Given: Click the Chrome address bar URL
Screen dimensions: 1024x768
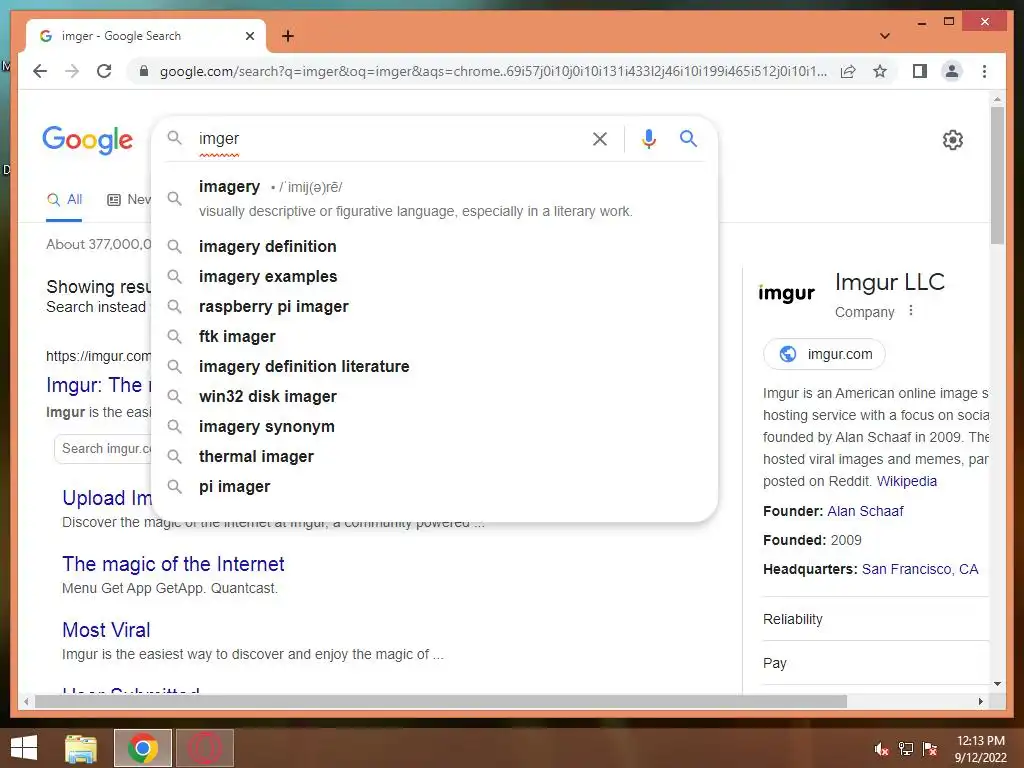Looking at the screenshot, I should pyautogui.click(x=493, y=71).
